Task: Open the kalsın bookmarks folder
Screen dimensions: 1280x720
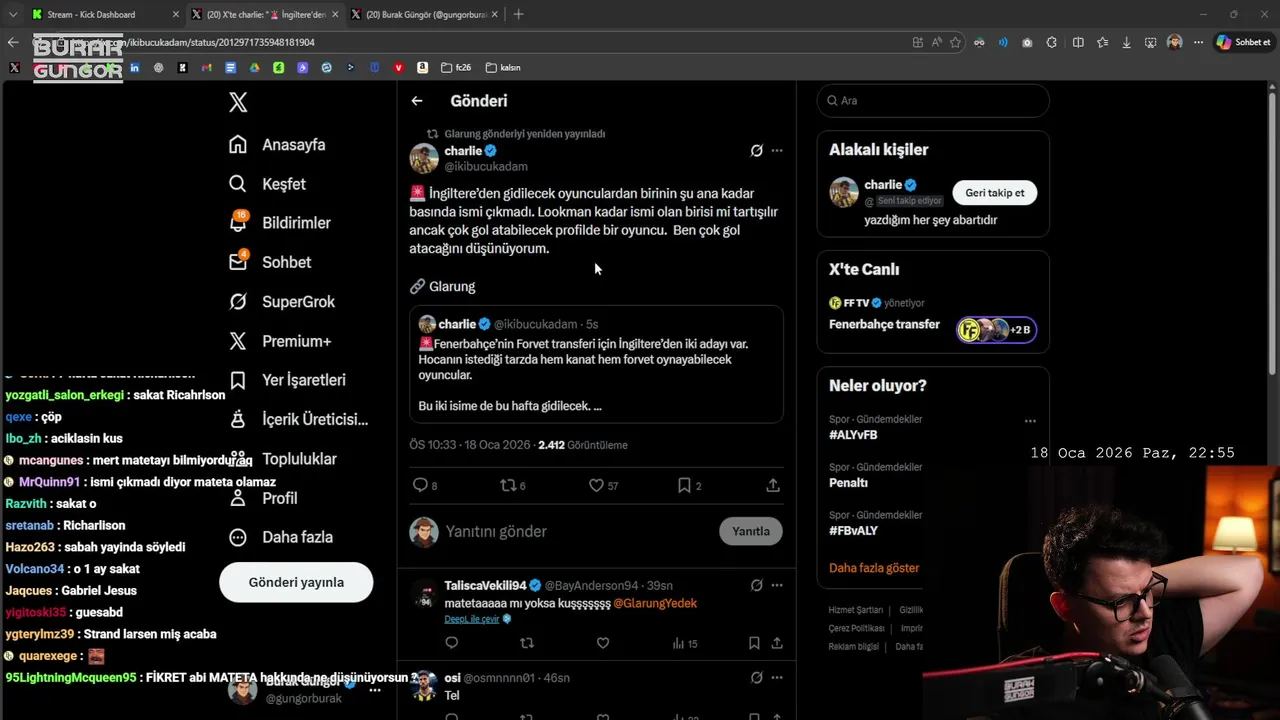Action: point(503,68)
